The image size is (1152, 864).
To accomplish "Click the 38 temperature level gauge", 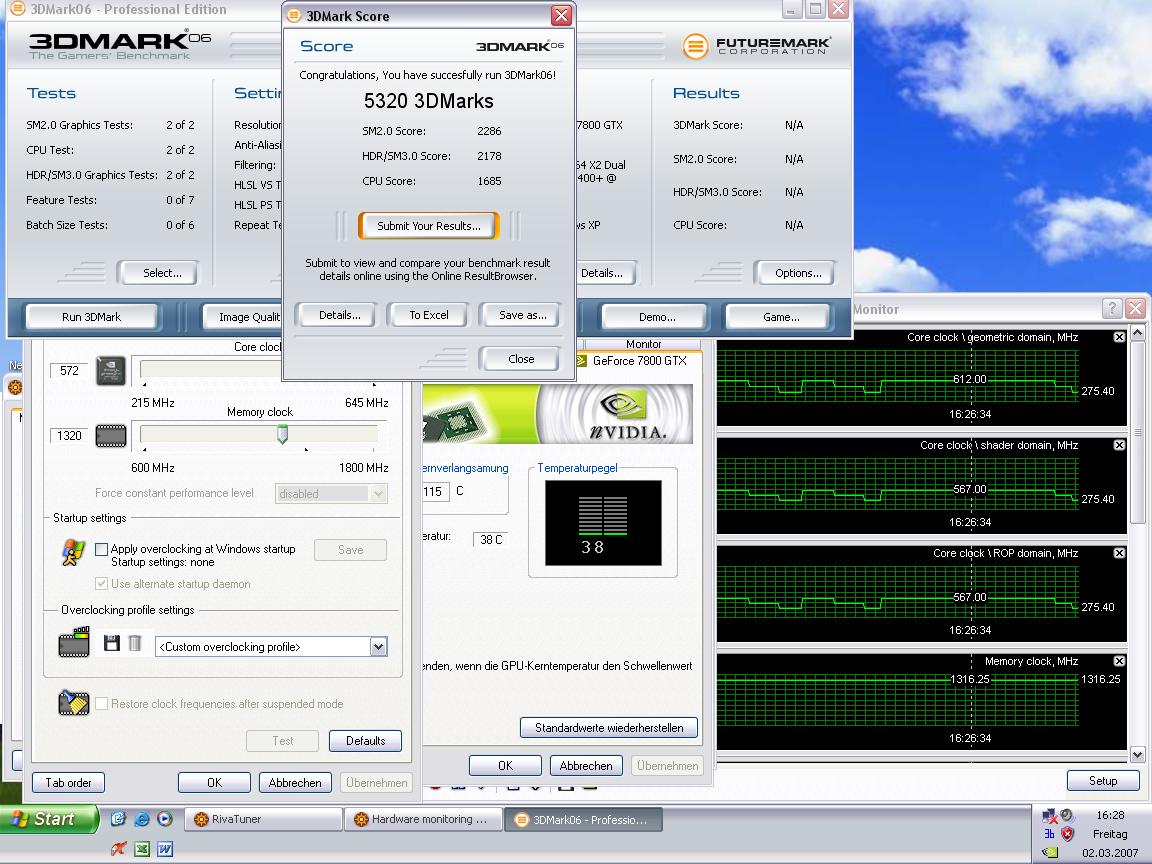I will click(x=603, y=523).
